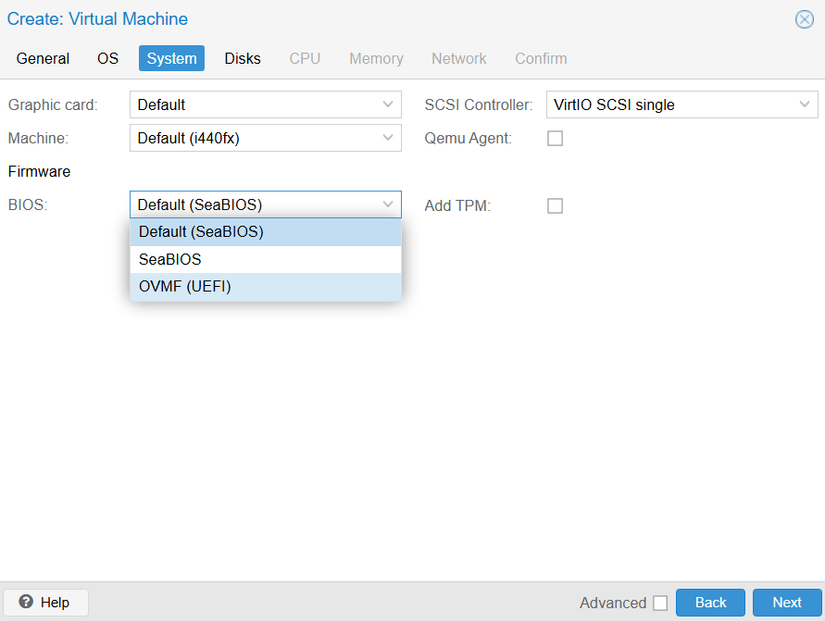Viewport: 825px width, 621px height.
Task: Close the Create Virtual Machine dialog
Action: [804, 19]
